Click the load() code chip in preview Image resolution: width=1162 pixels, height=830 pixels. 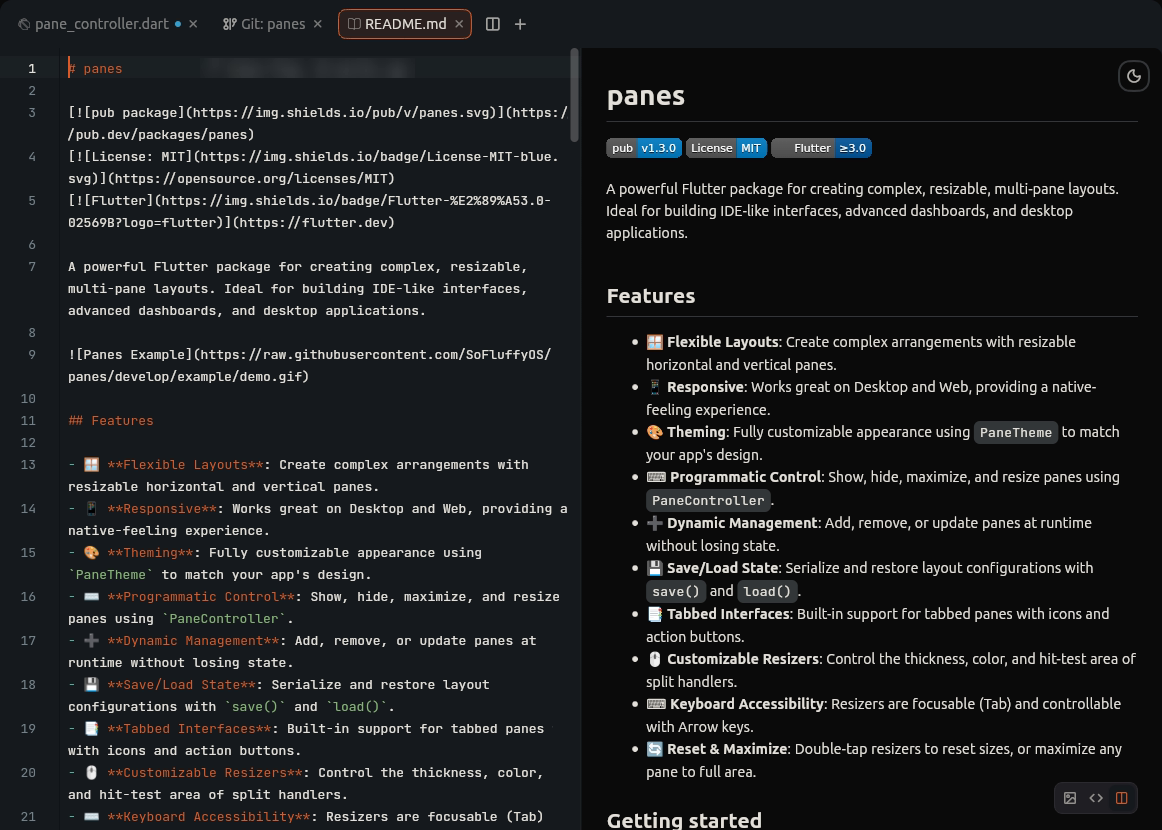(x=767, y=591)
